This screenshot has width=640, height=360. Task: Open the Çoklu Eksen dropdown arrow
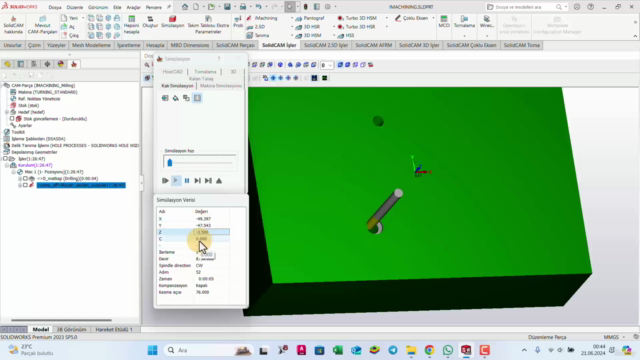click(x=433, y=18)
